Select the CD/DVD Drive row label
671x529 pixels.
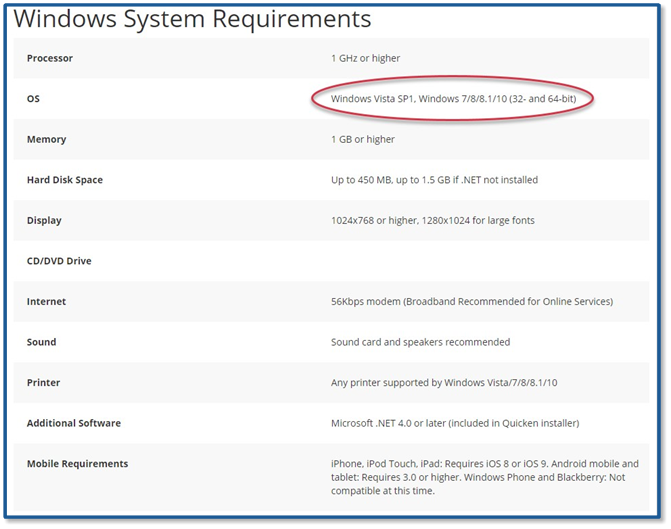pos(59,261)
